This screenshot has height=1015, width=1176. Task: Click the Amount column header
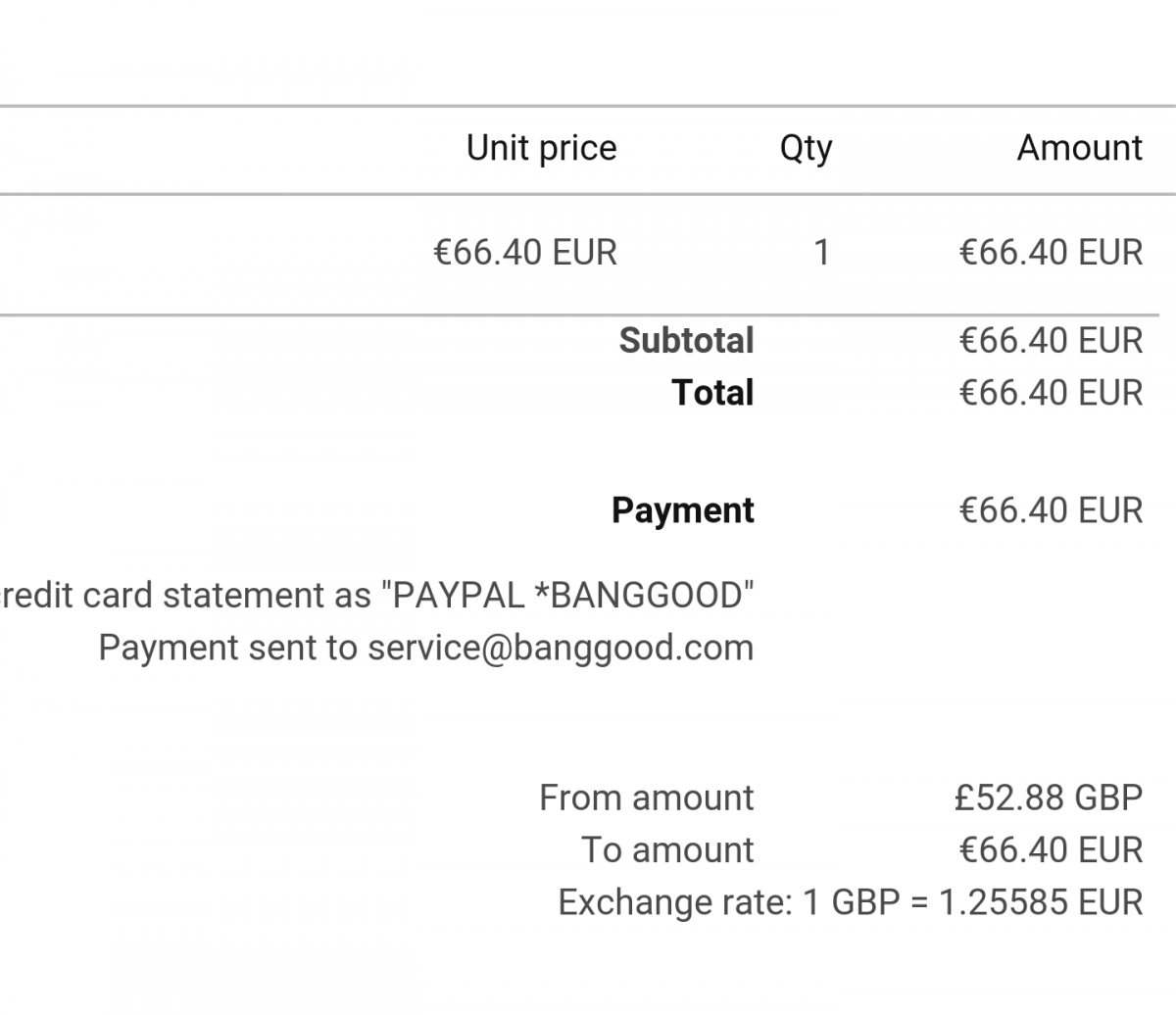pos(1079,147)
